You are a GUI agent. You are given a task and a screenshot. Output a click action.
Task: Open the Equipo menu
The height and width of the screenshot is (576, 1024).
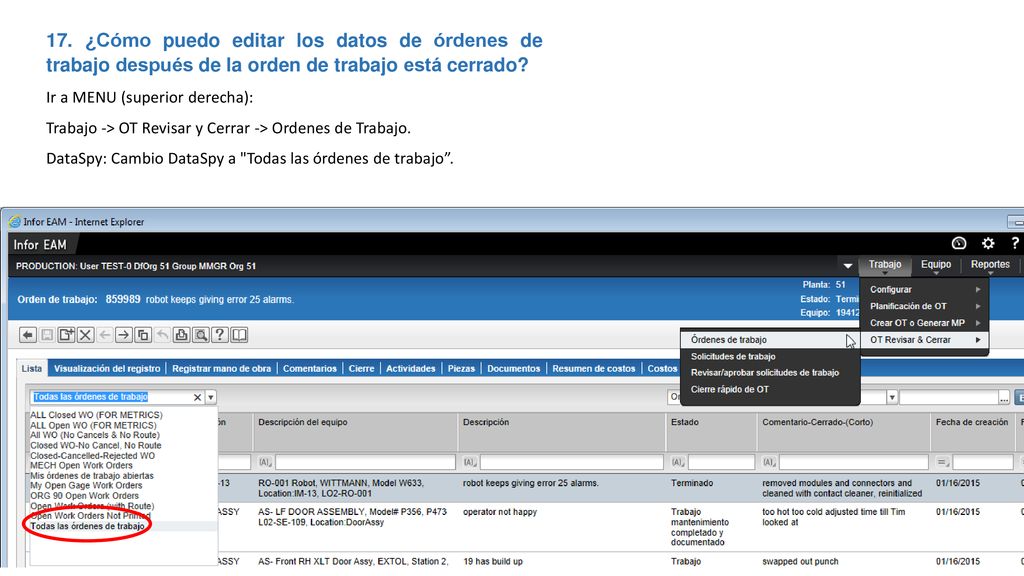pos(936,264)
